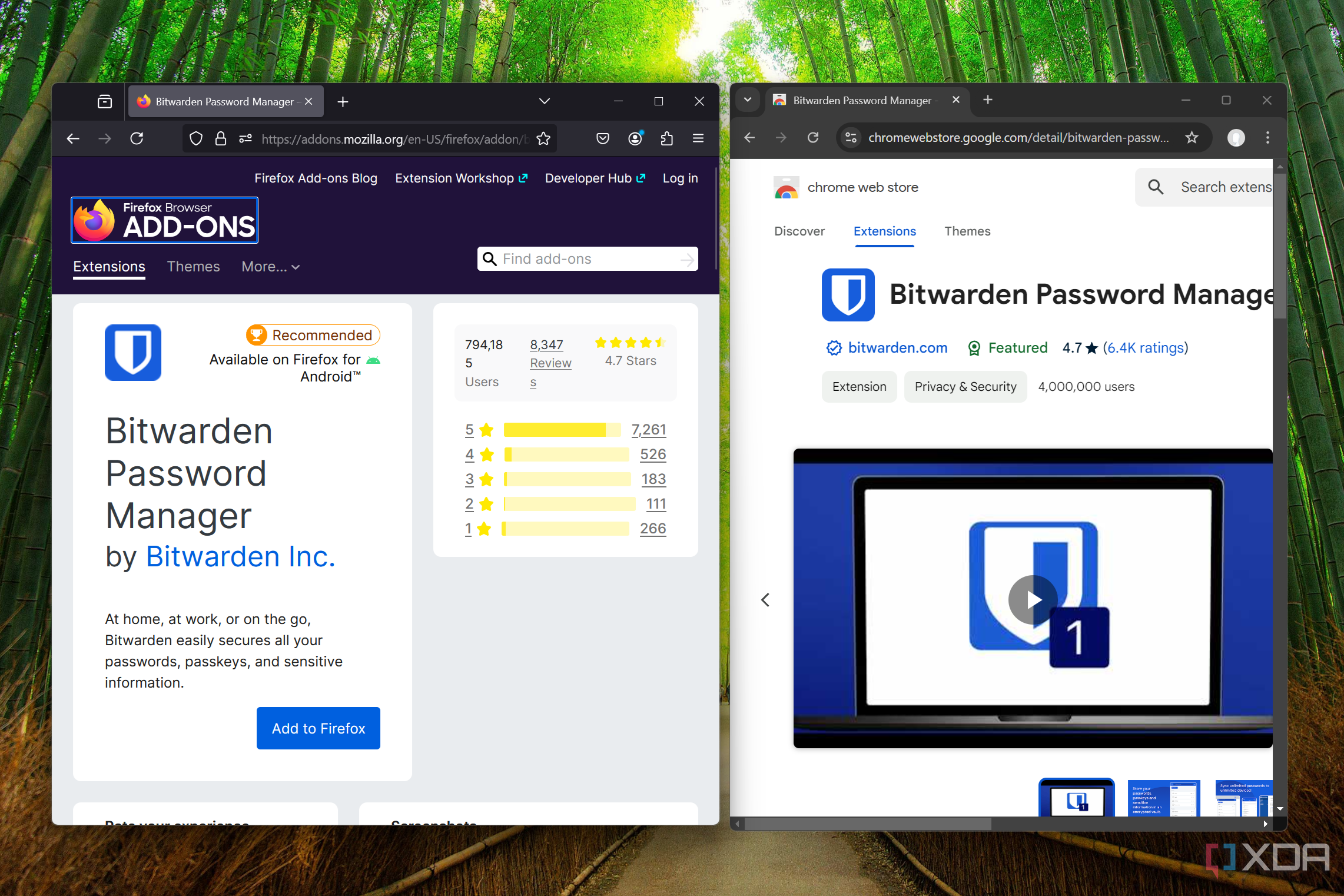Select the Themes tab on Firefox Add-ons

click(x=192, y=266)
